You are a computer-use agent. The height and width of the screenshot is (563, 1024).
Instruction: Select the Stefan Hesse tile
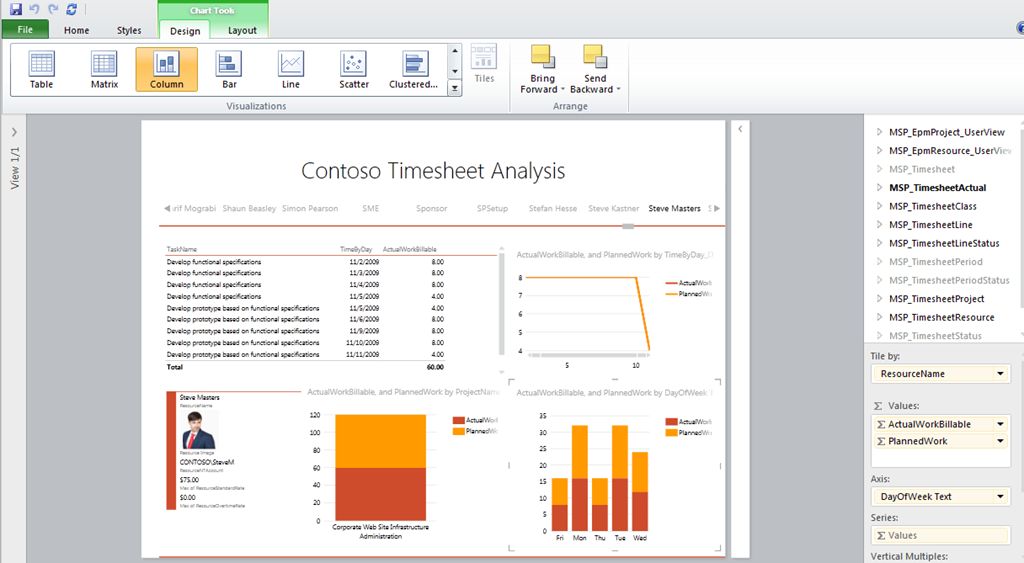[552, 208]
